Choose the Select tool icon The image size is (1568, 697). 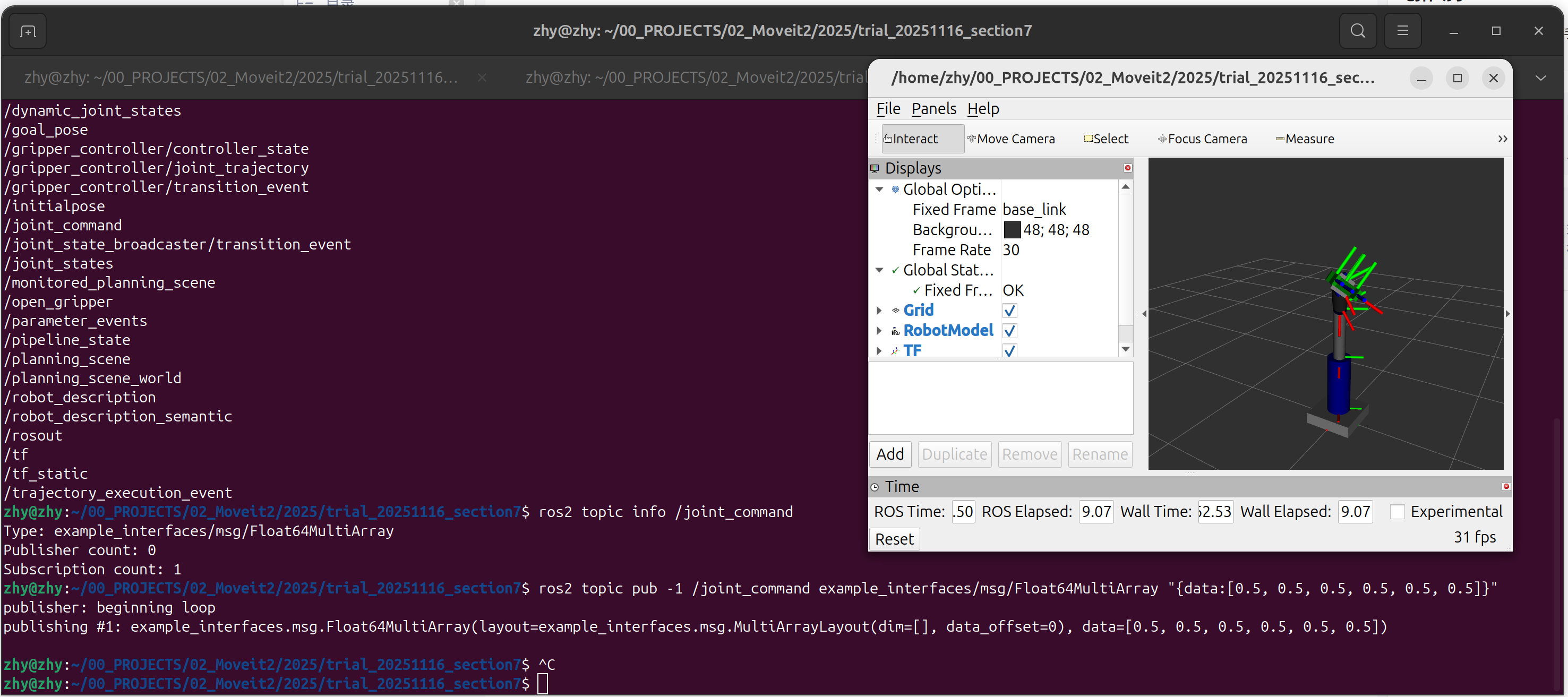pyautogui.click(x=1088, y=139)
